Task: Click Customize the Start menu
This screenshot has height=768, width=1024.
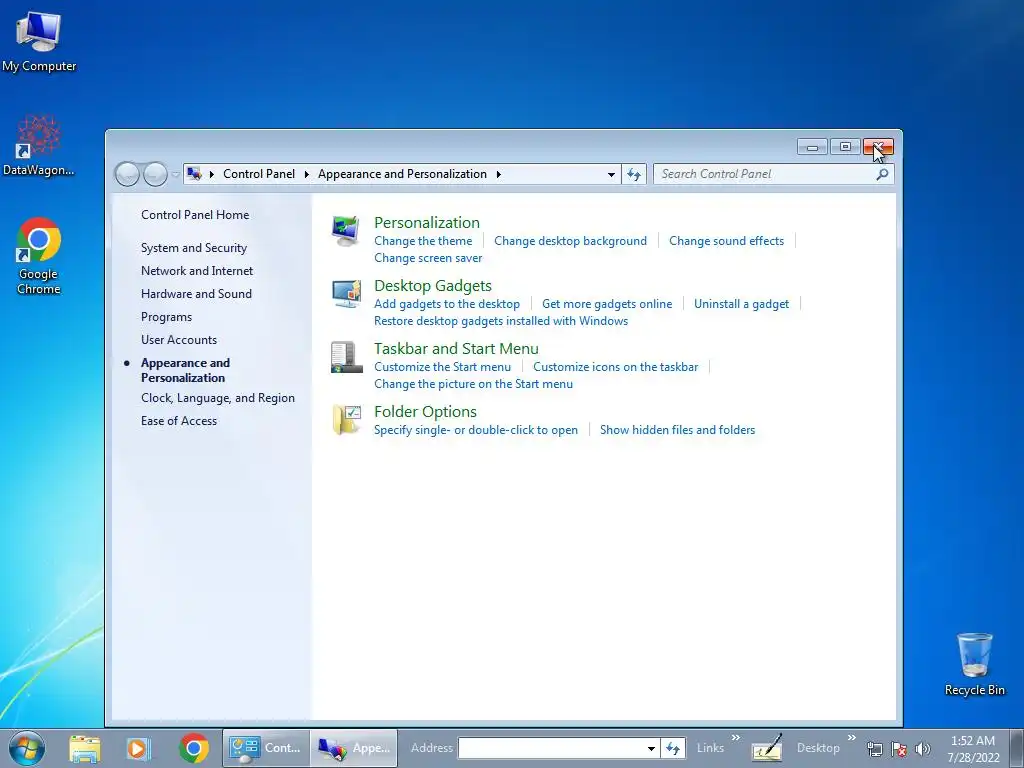Action: click(x=442, y=367)
